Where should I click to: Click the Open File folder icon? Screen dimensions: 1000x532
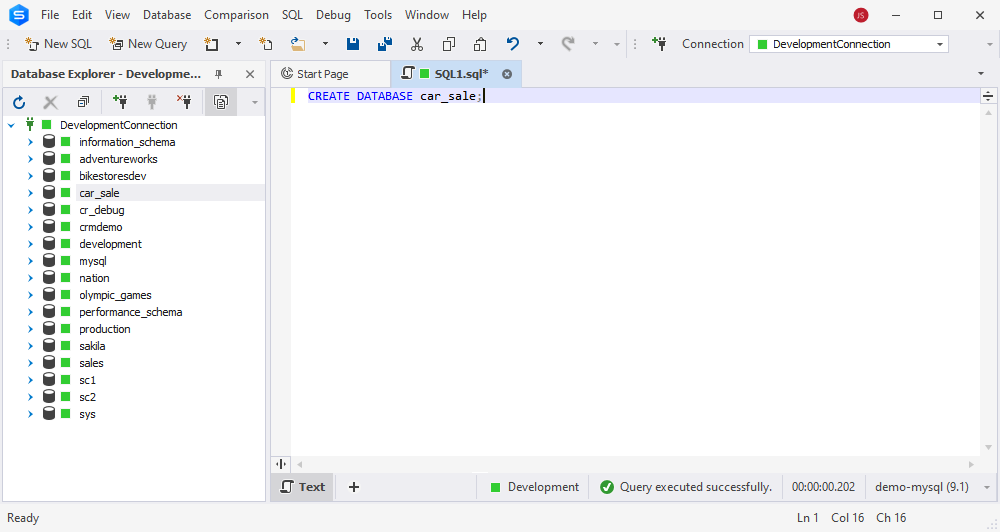tap(298, 44)
